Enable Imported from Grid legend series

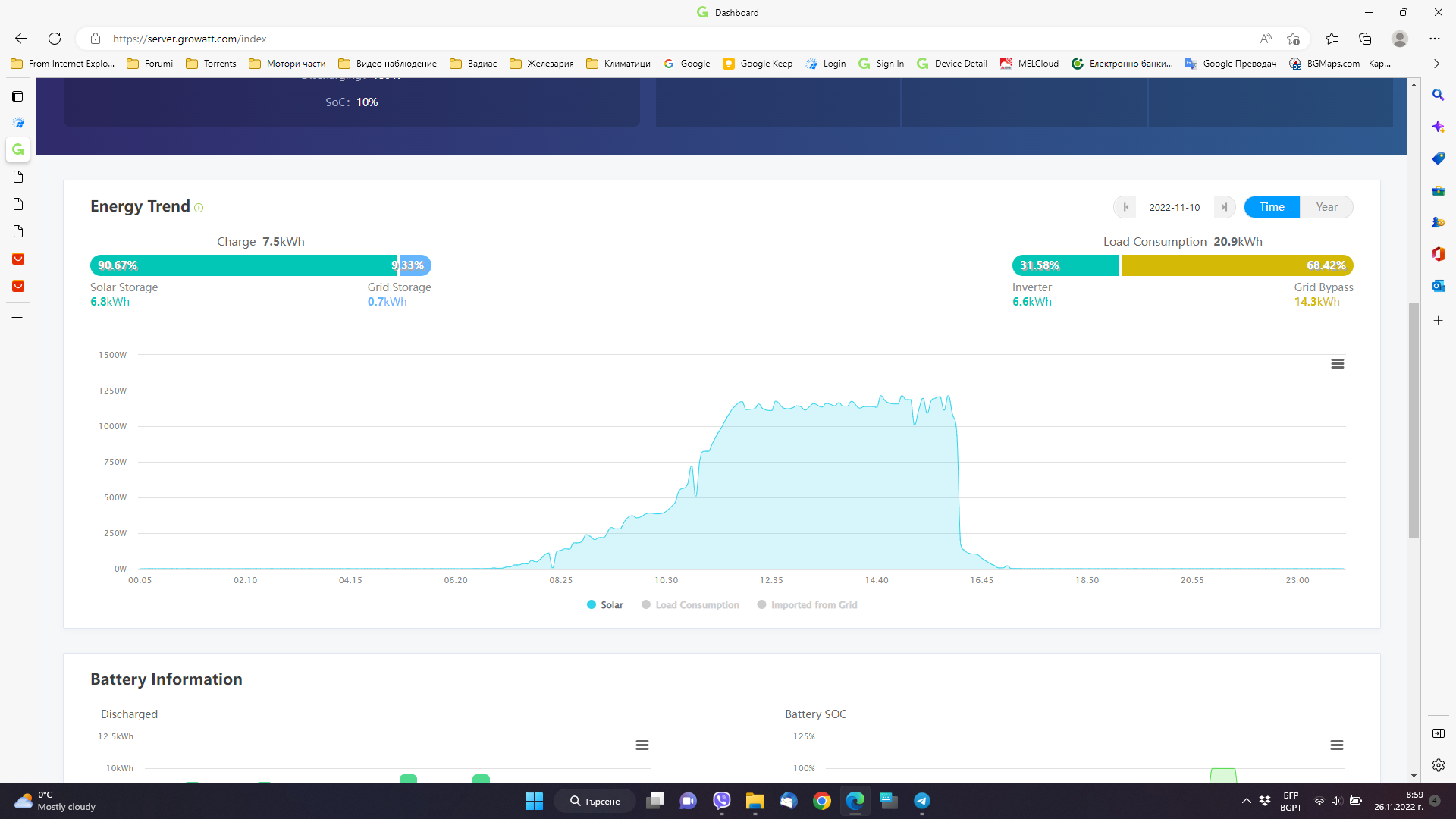[x=807, y=605]
